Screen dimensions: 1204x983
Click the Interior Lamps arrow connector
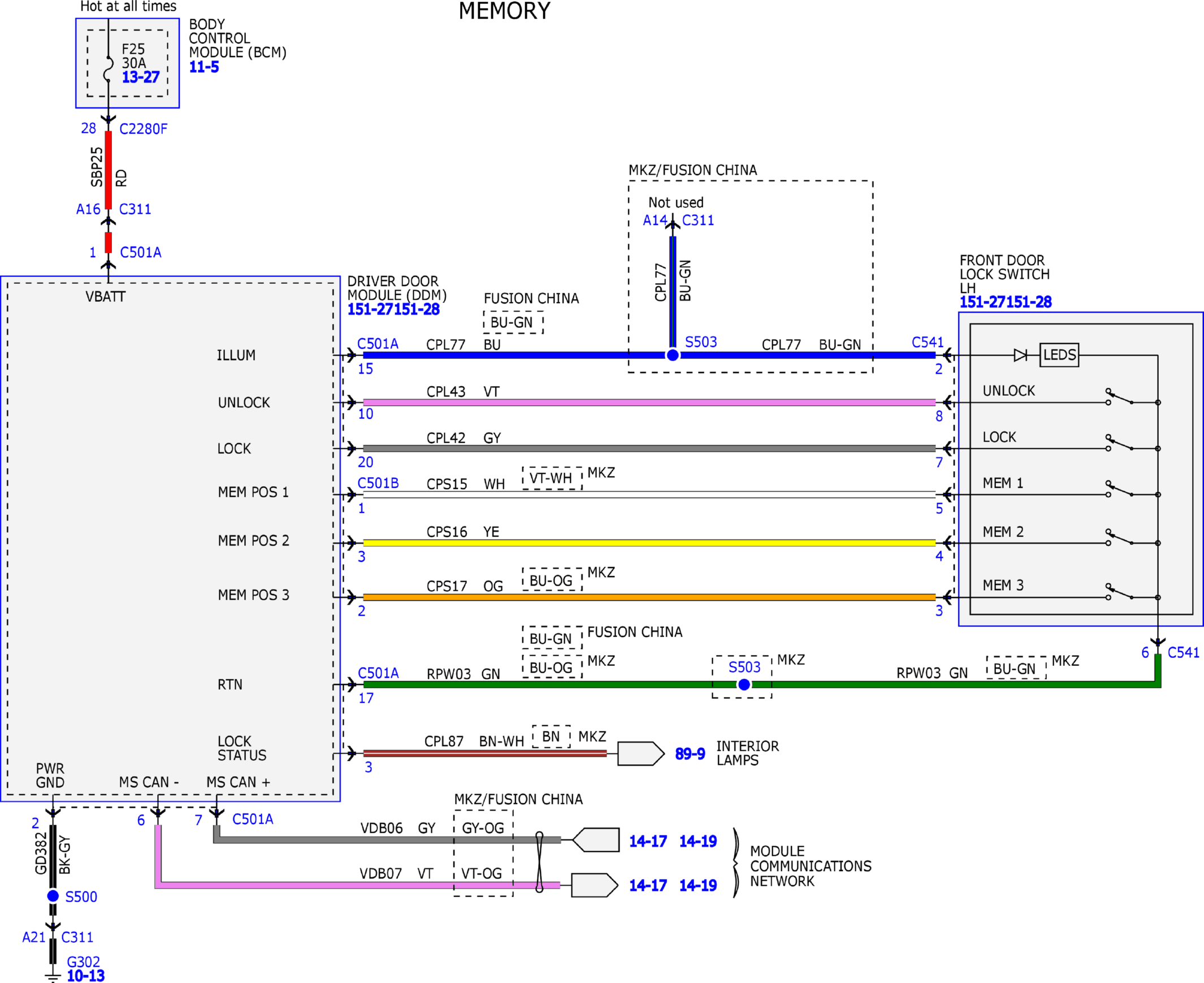coord(640,754)
